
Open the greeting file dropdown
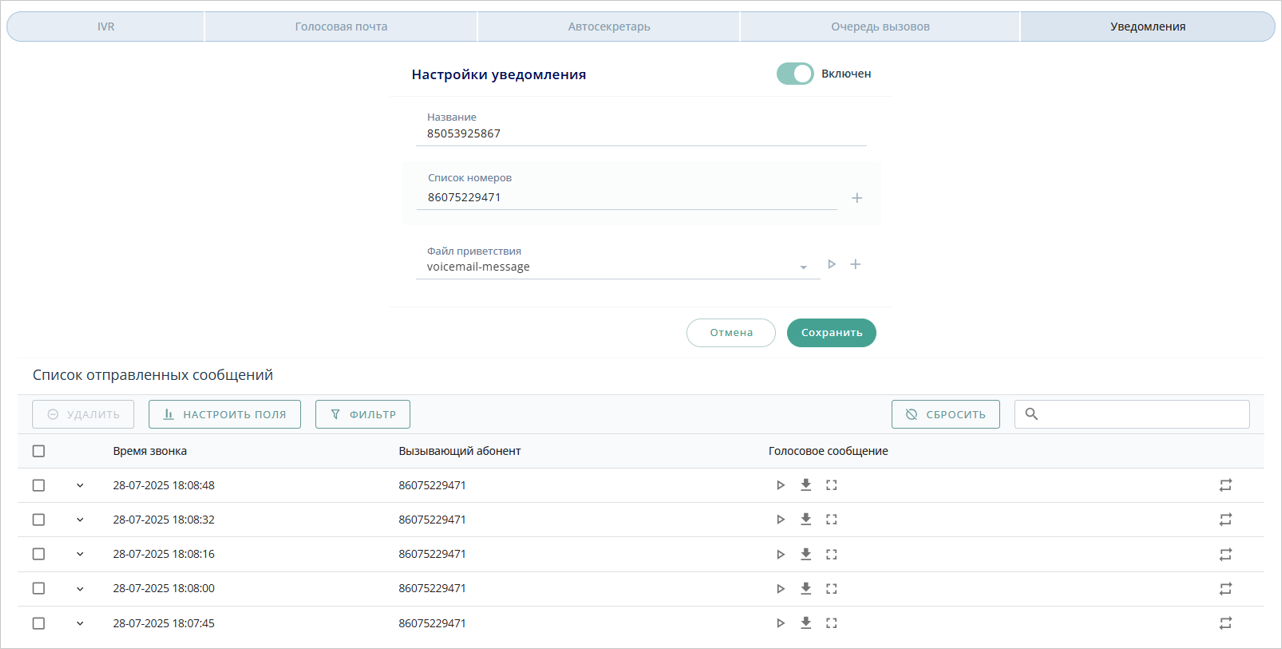(803, 268)
